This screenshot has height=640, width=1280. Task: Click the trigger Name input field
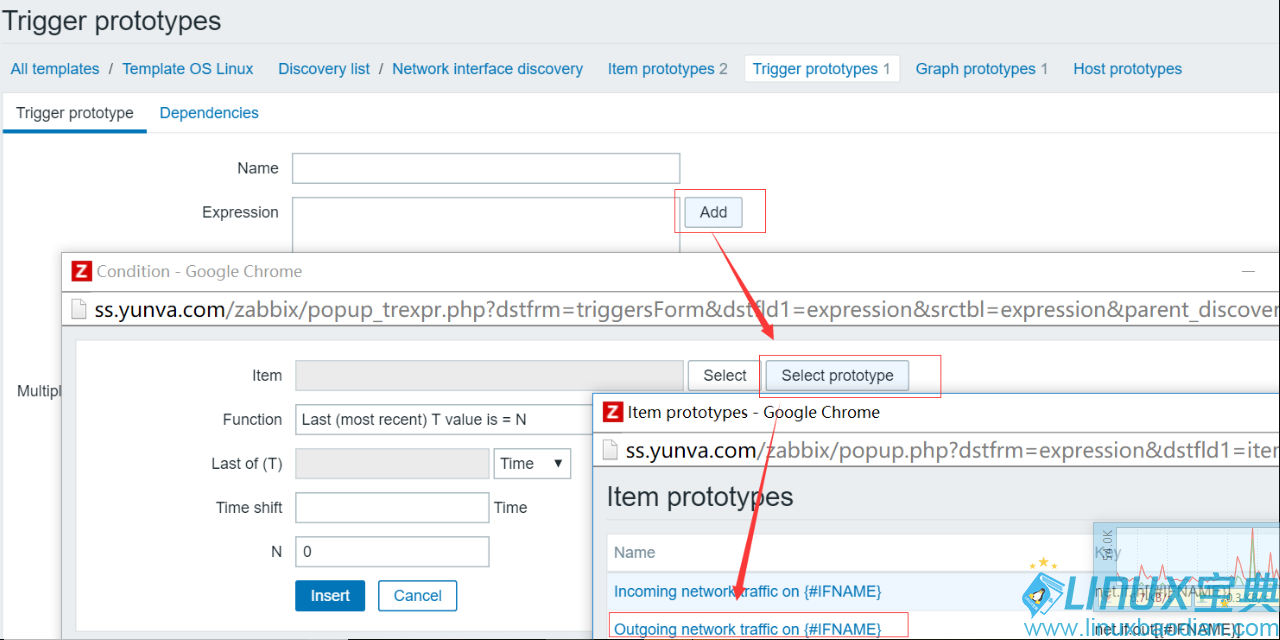pos(485,168)
